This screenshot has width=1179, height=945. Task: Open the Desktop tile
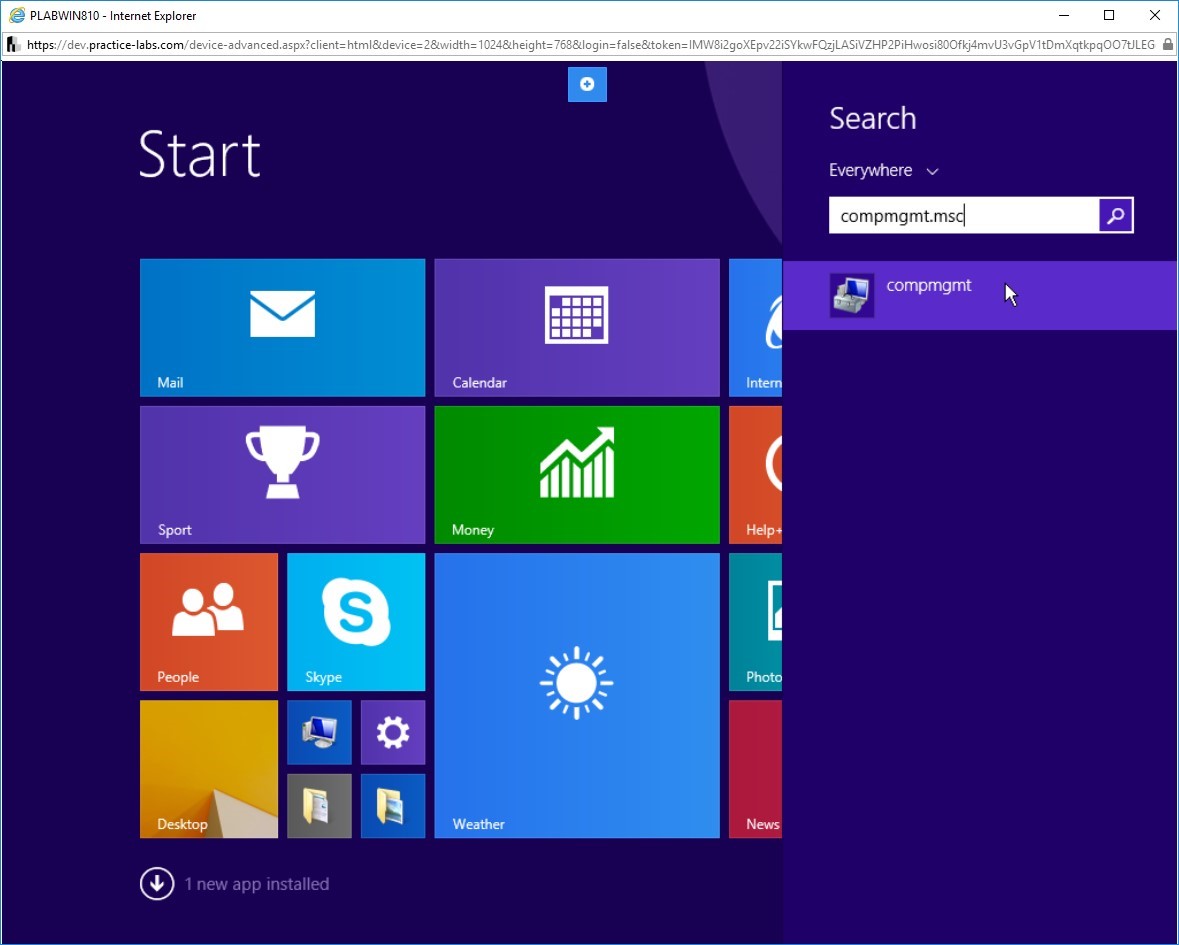click(209, 769)
